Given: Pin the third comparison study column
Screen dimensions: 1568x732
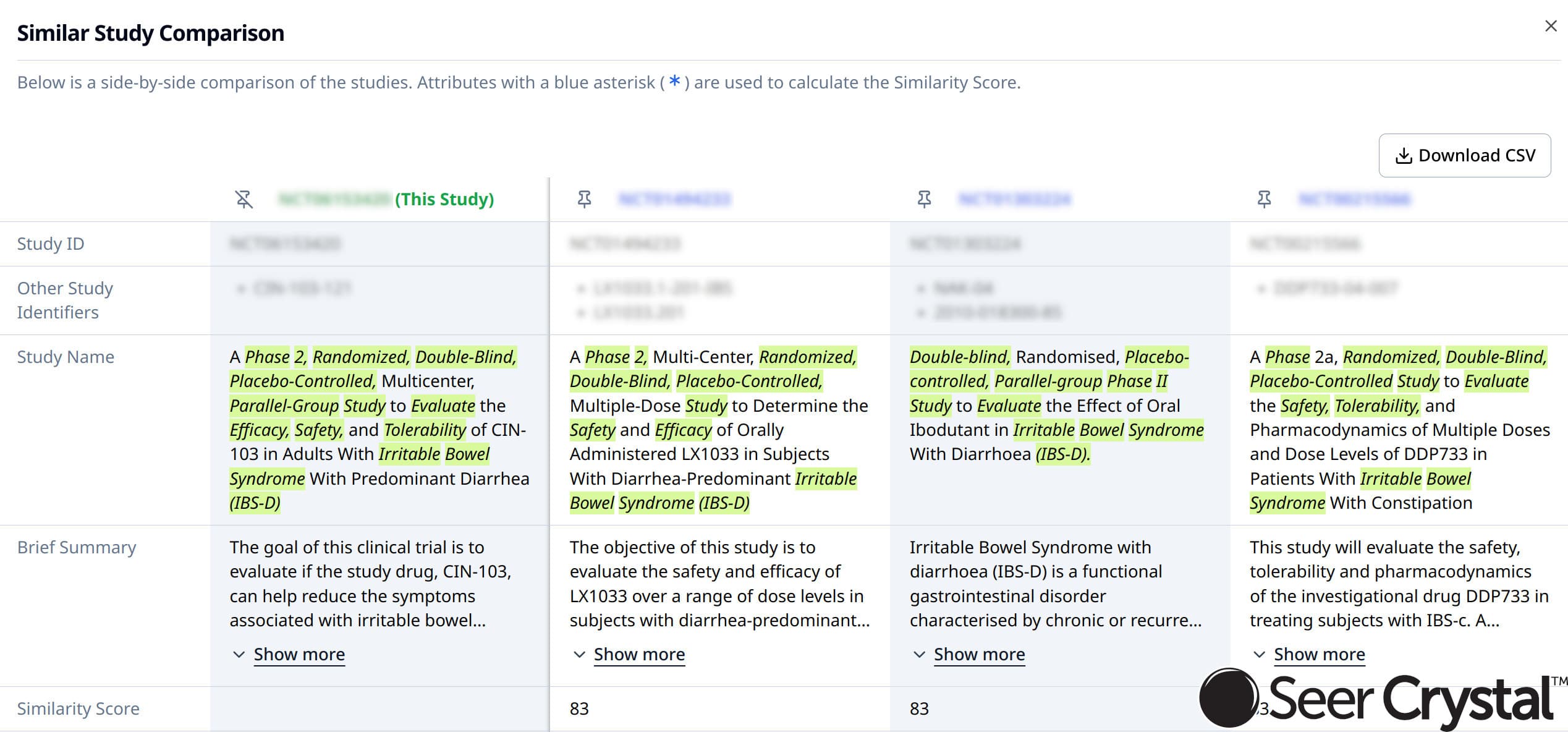Looking at the screenshot, I should pyautogui.click(x=925, y=199).
